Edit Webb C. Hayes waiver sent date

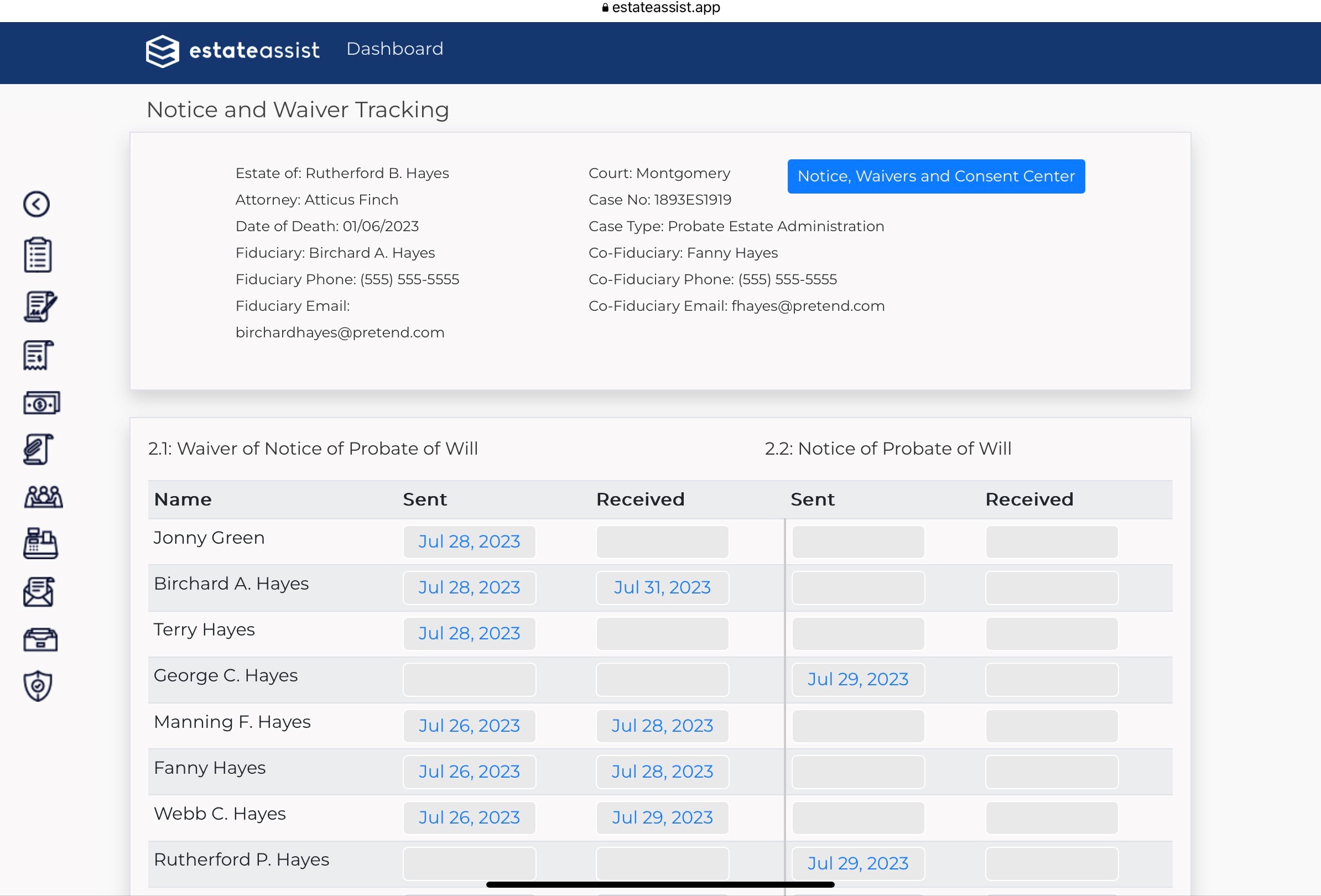(469, 818)
